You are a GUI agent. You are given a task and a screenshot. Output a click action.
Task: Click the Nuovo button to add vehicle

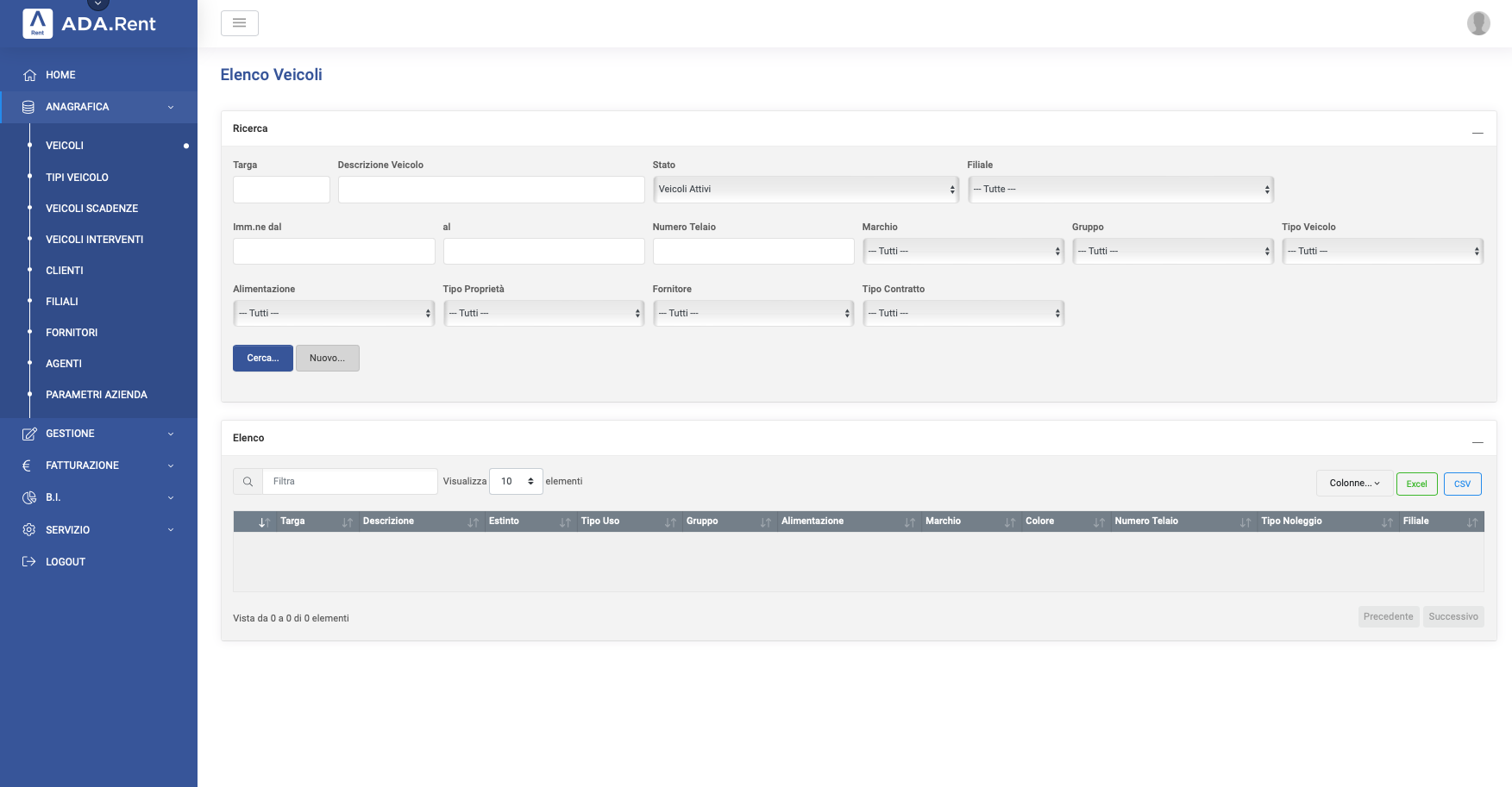(327, 359)
